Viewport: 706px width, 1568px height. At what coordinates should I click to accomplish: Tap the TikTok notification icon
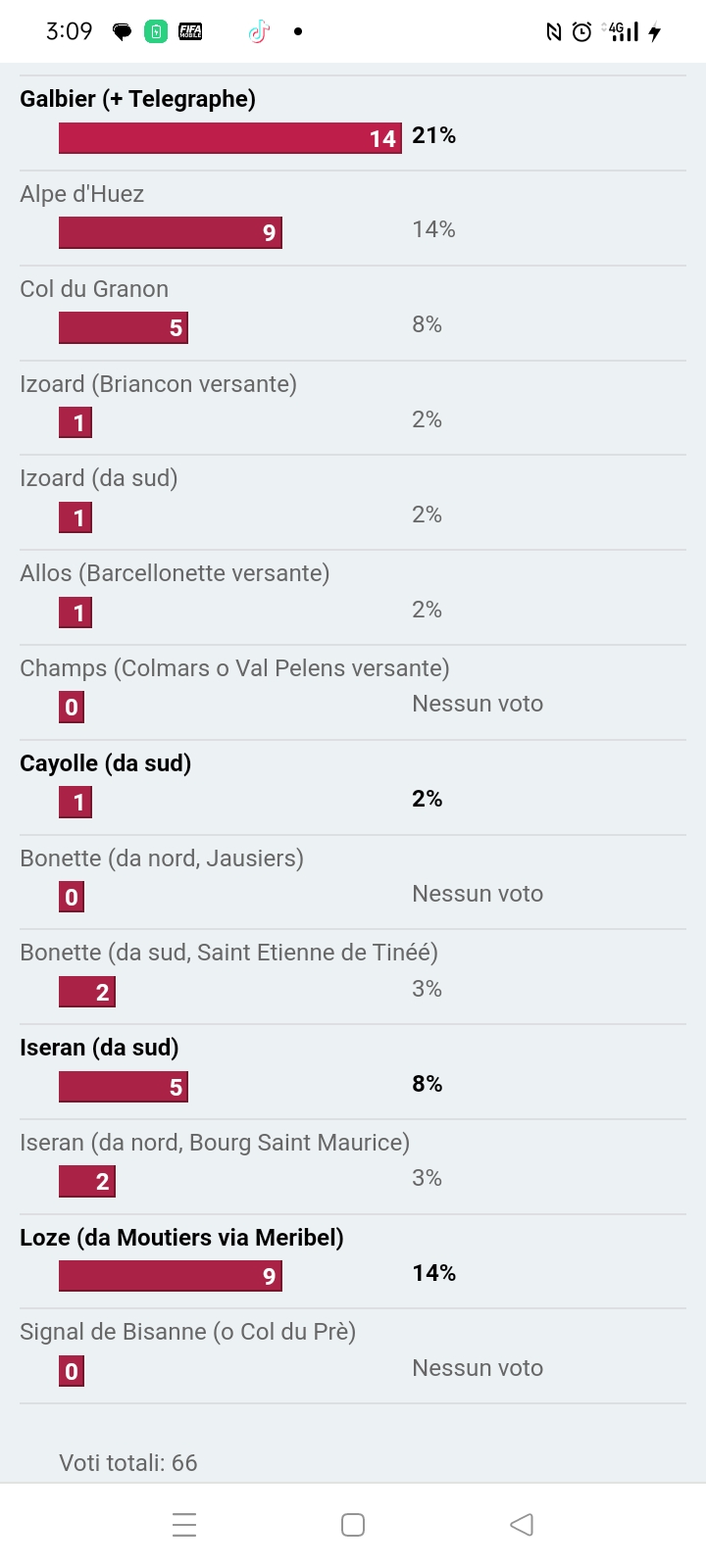pyautogui.click(x=259, y=32)
